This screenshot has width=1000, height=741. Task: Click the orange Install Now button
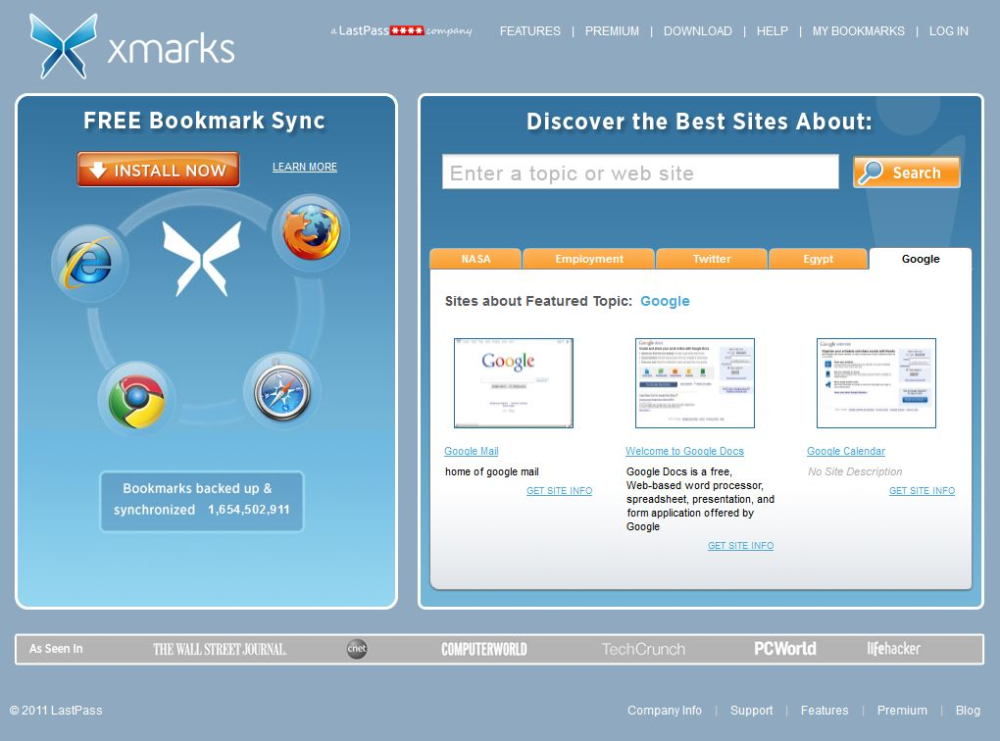pos(158,169)
